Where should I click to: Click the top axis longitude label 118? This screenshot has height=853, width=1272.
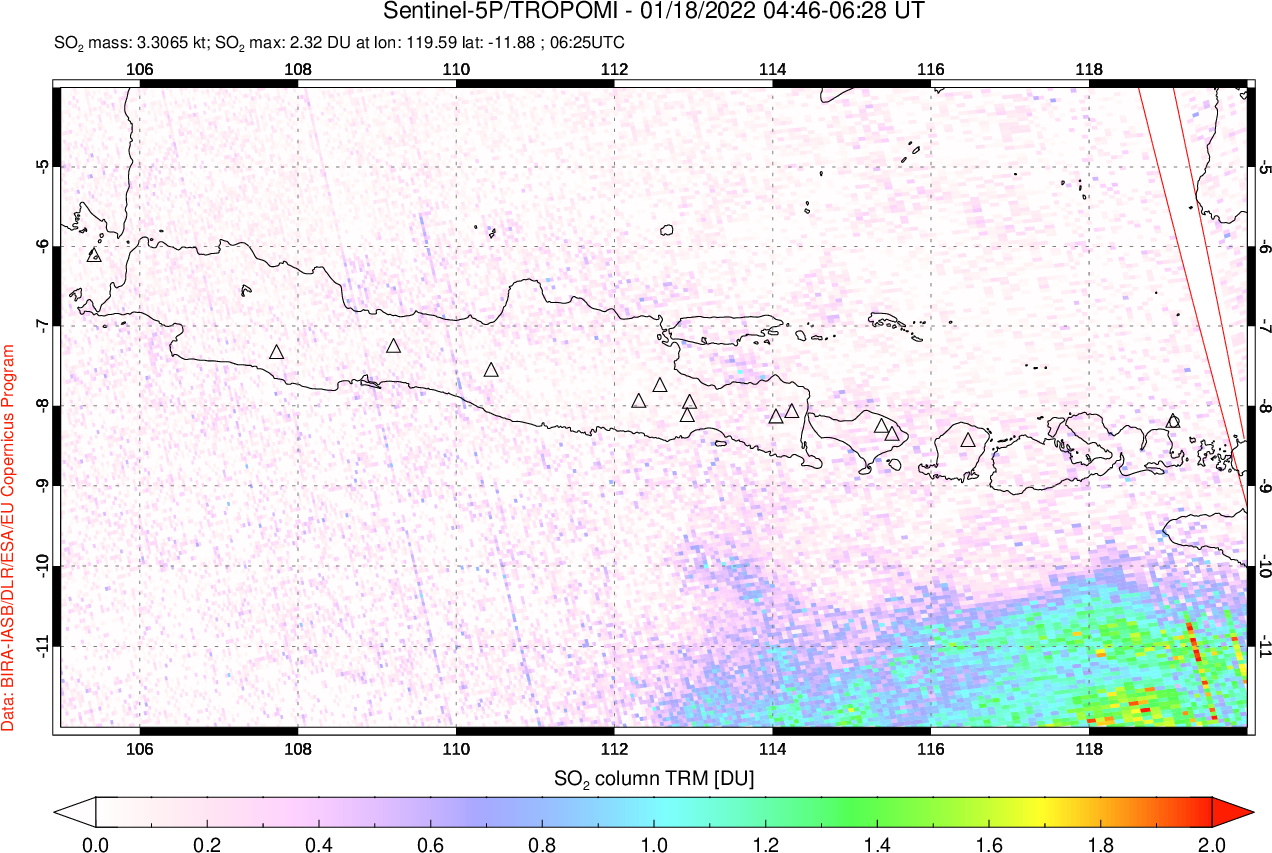coord(1088,70)
